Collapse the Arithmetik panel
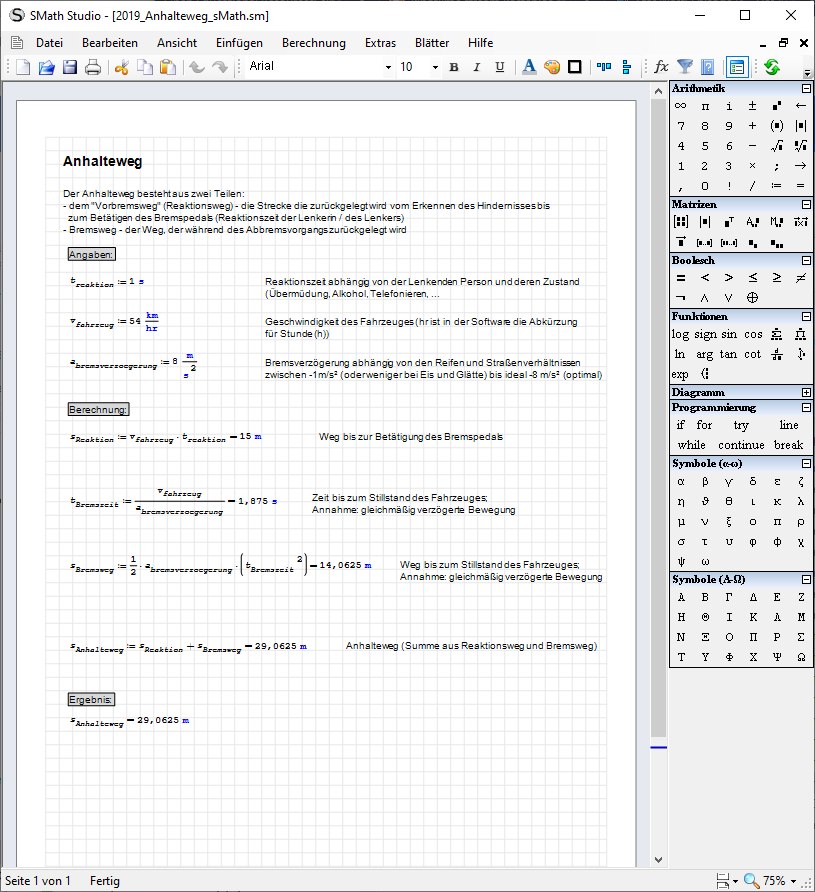The width and height of the screenshot is (815, 892). (x=806, y=88)
